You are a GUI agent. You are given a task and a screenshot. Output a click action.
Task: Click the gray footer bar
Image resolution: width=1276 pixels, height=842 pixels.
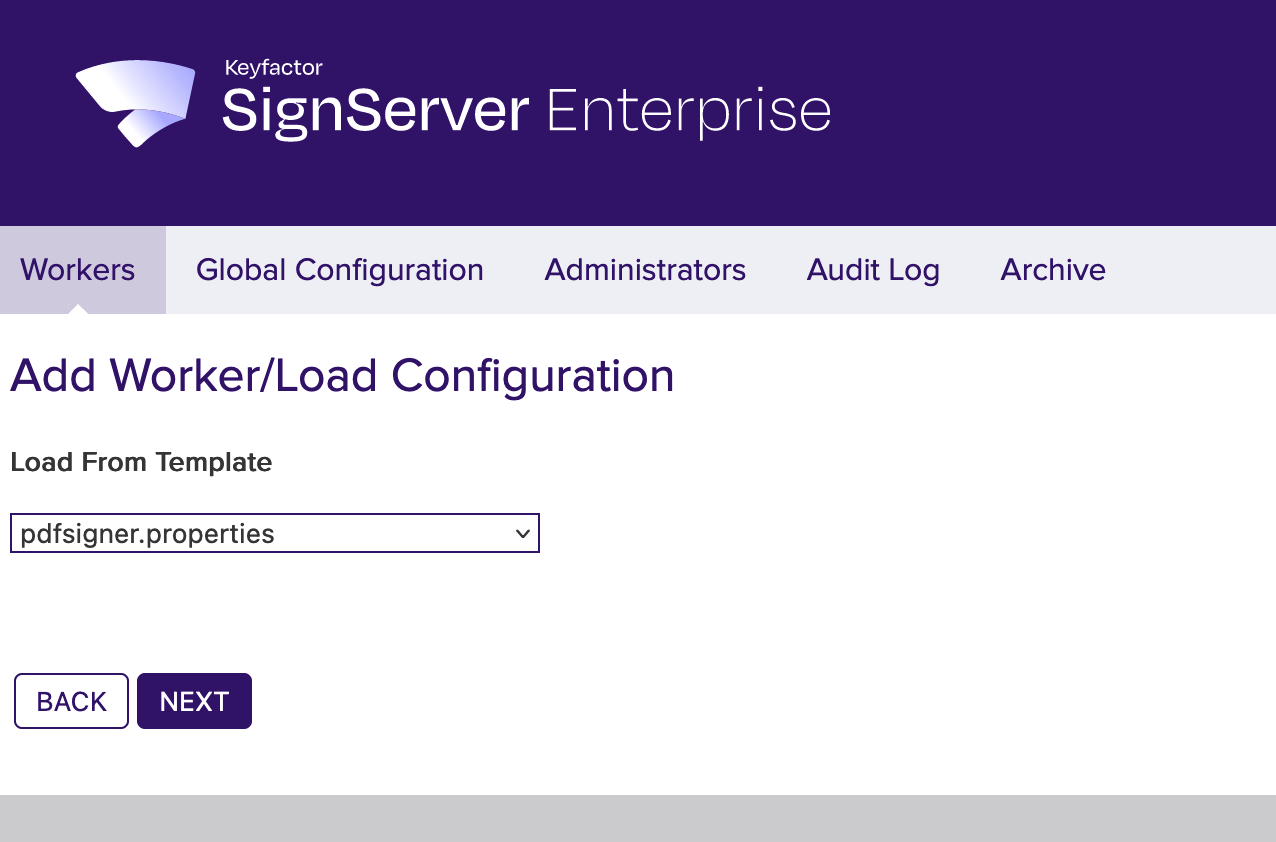click(638, 818)
